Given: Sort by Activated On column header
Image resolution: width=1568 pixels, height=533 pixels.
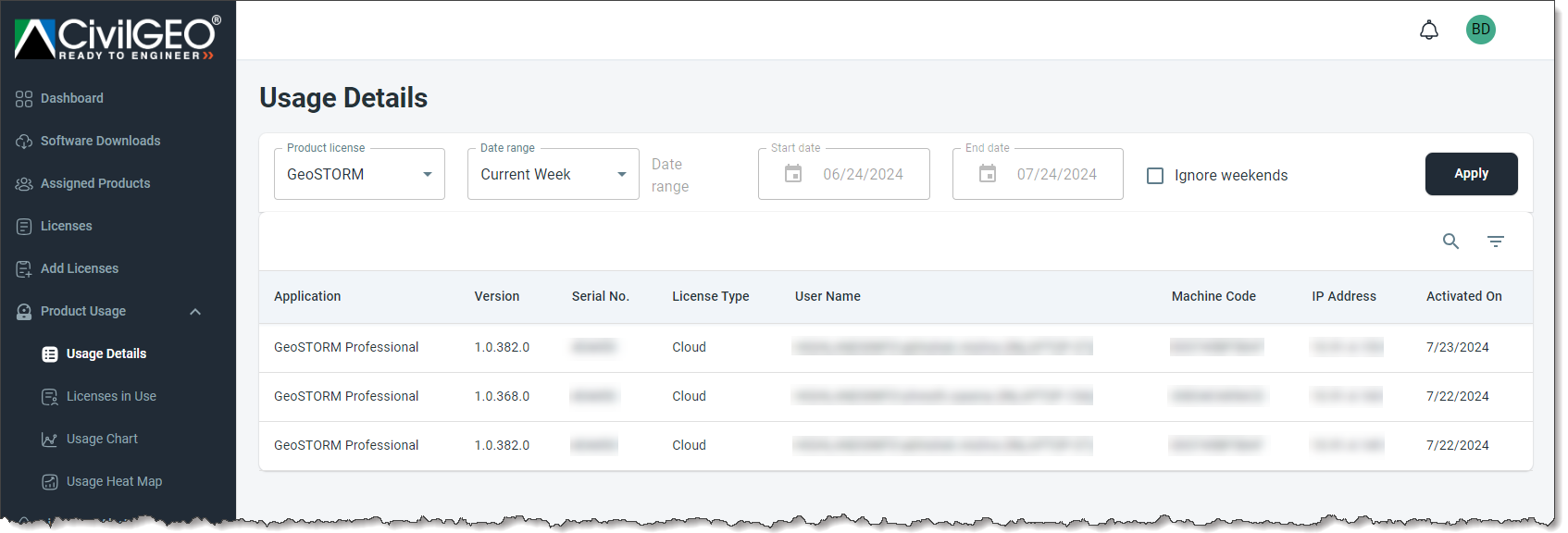Looking at the screenshot, I should (x=1464, y=296).
